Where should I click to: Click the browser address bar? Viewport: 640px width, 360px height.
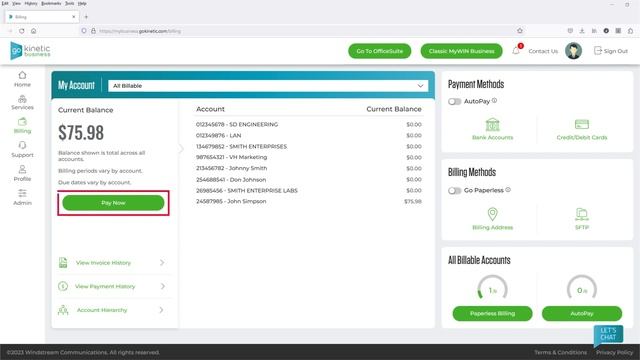pyautogui.click(x=298, y=31)
